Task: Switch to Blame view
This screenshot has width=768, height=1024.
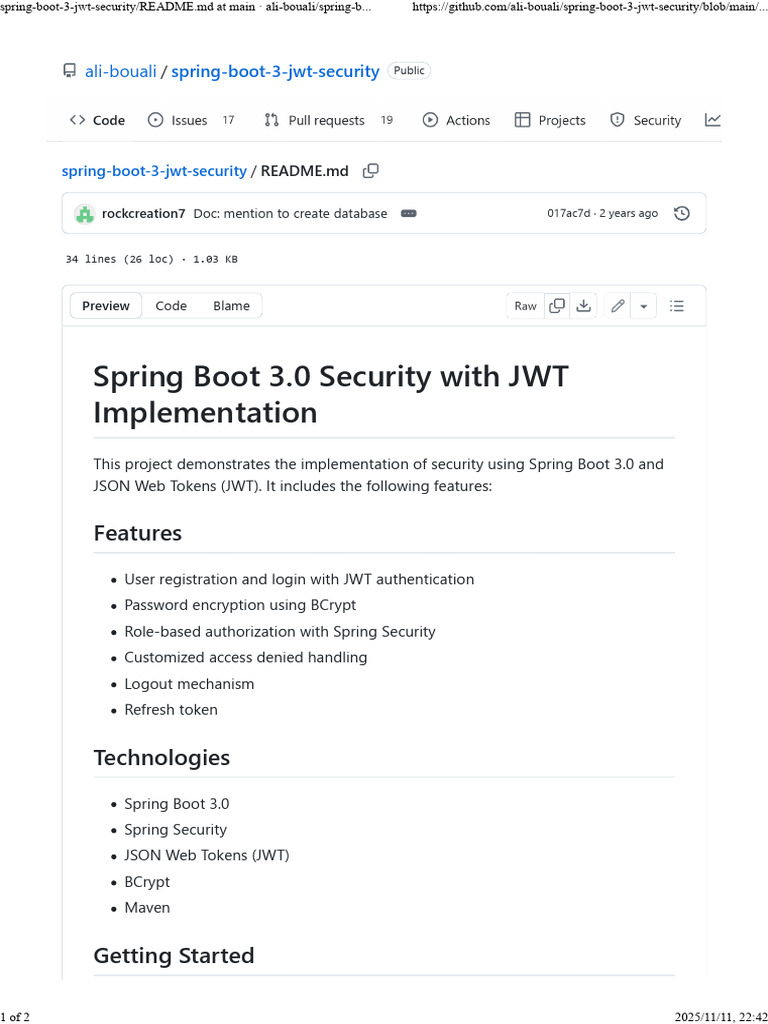Action: 231,306
